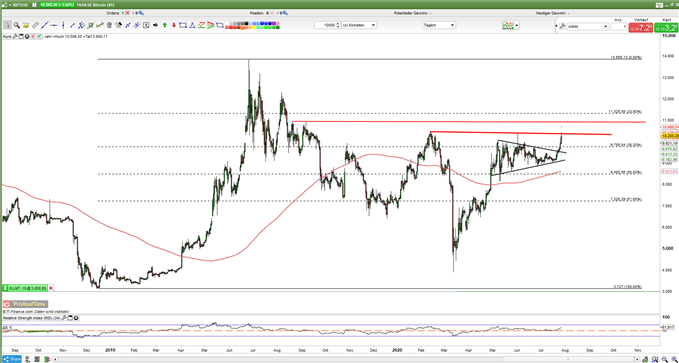
Task: Insert a text box annotation
Action: [146, 25]
